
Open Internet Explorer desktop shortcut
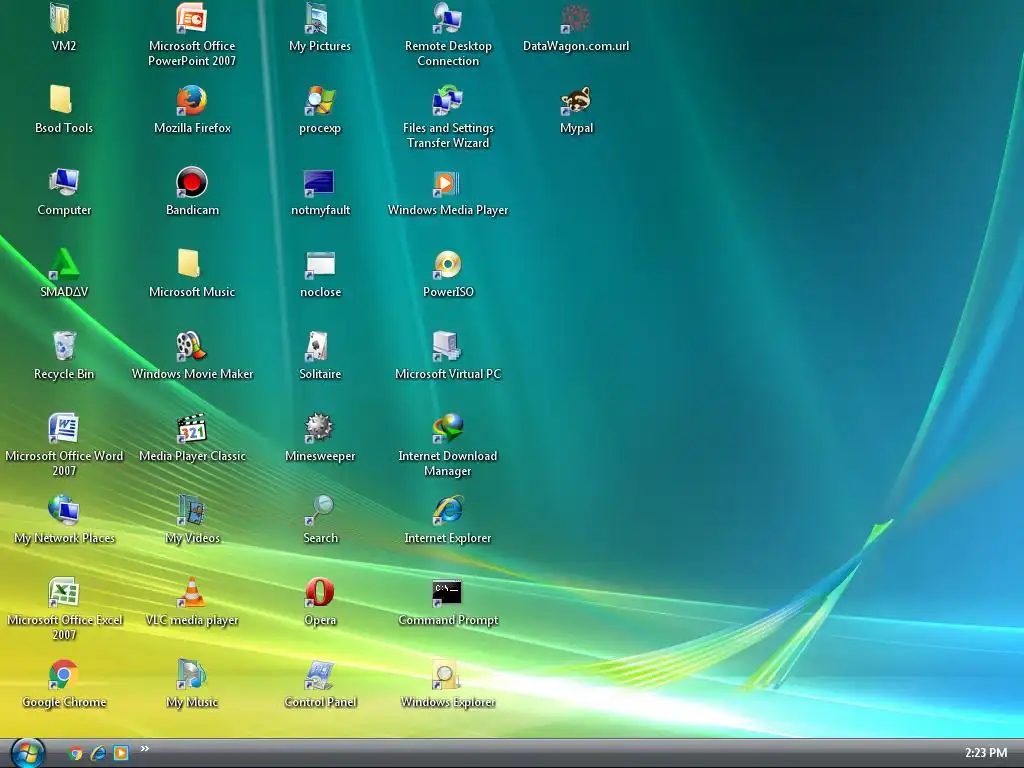447,510
